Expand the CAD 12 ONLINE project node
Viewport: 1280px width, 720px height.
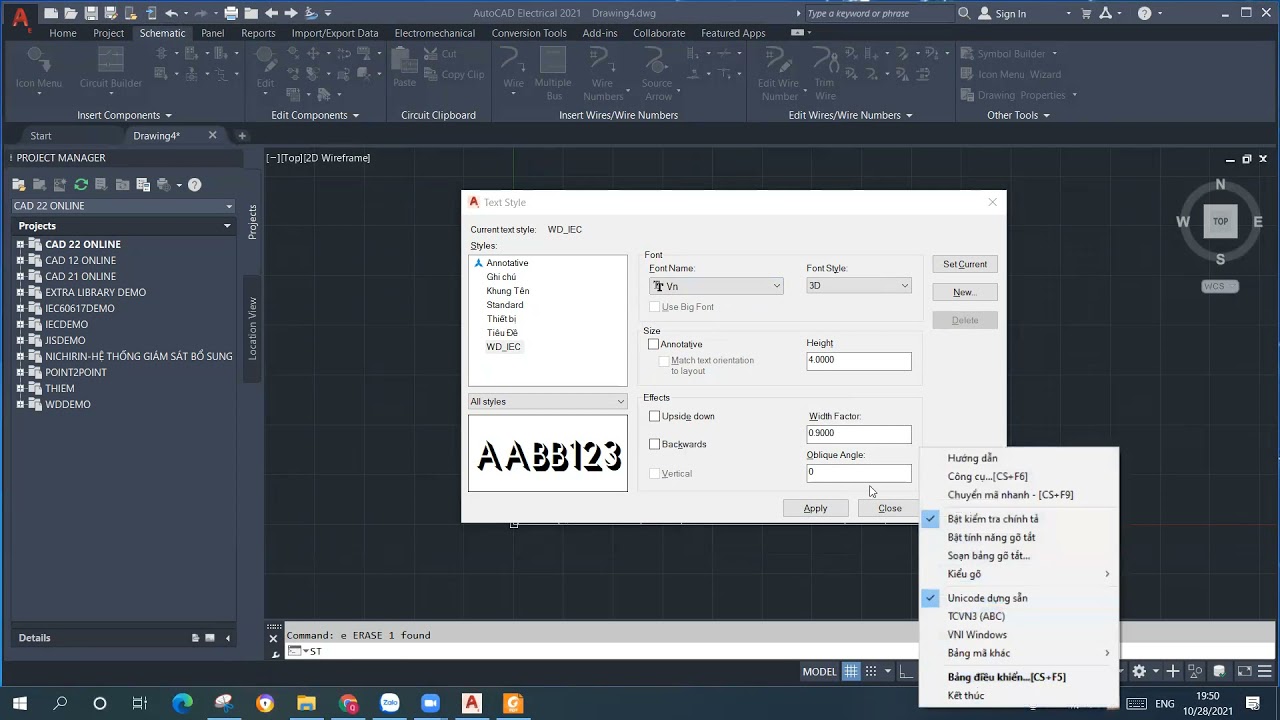click(19, 260)
